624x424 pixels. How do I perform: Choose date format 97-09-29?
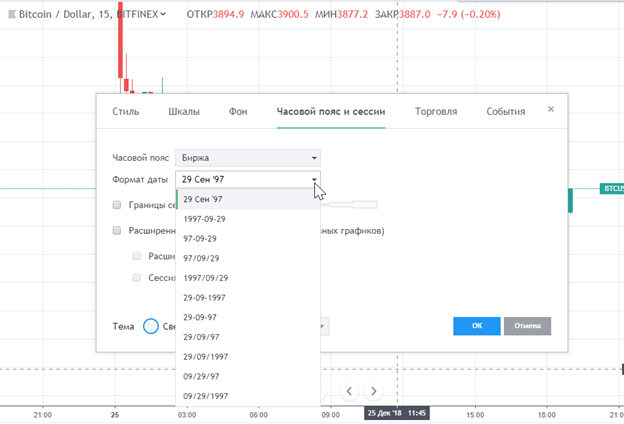[x=248, y=238]
